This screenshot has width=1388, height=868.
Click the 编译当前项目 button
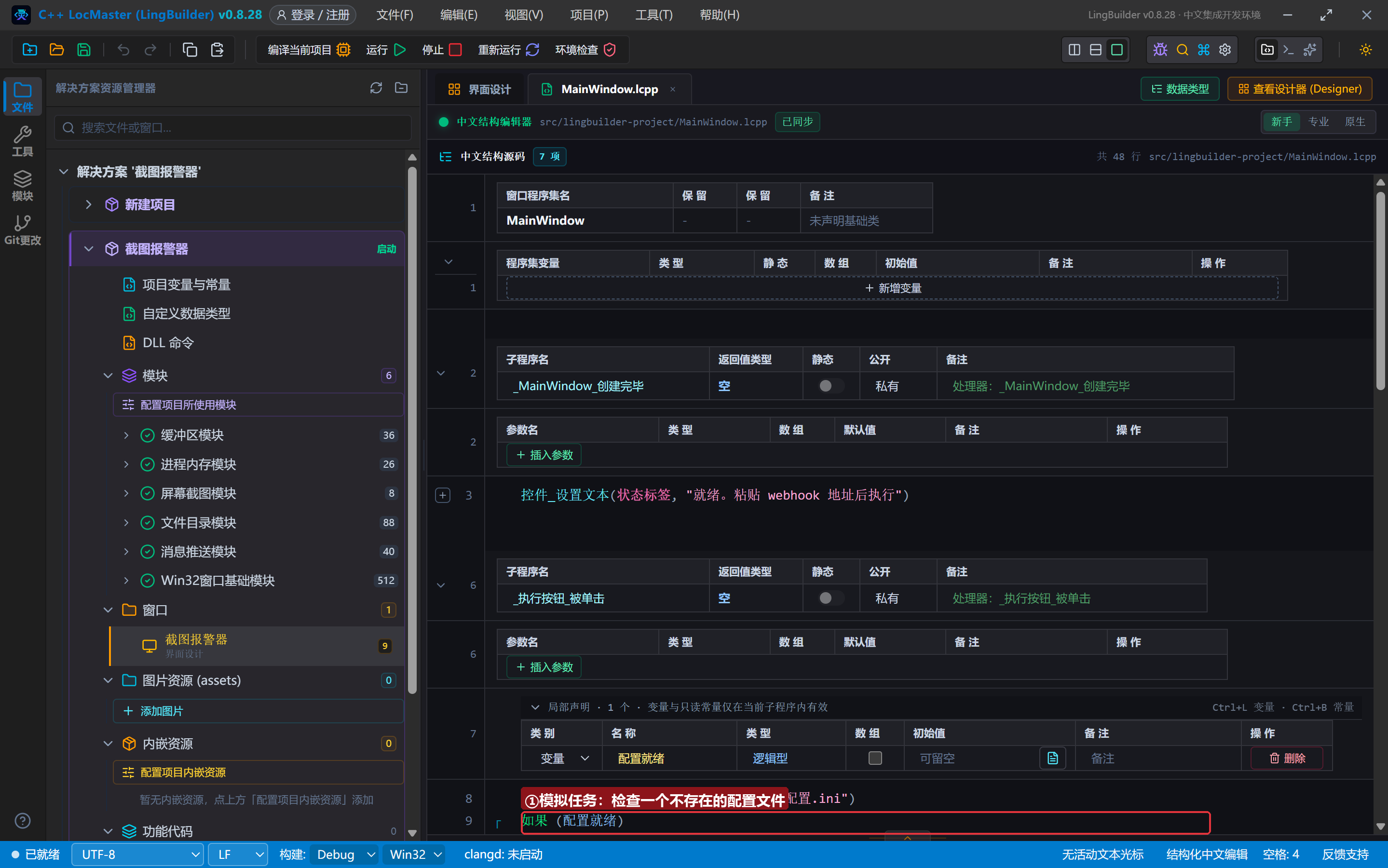pyautogui.click(x=309, y=50)
